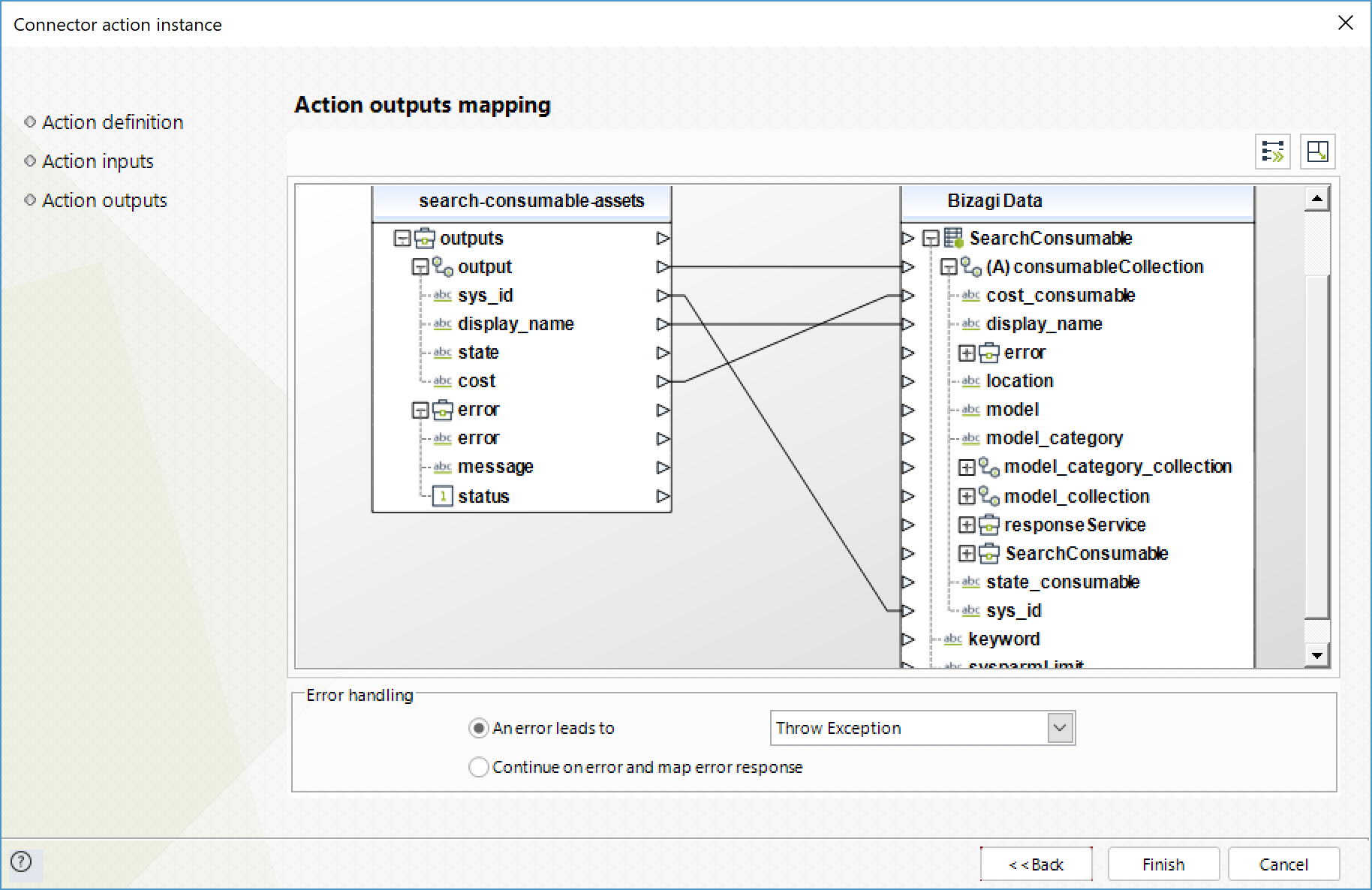Click the scrollbar up arrow in mapping panel
The height and width of the screenshot is (890, 1372).
click(x=1317, y=199)
